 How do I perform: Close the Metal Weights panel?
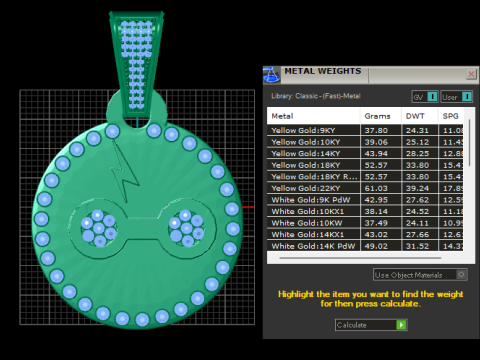pos(471,74)
